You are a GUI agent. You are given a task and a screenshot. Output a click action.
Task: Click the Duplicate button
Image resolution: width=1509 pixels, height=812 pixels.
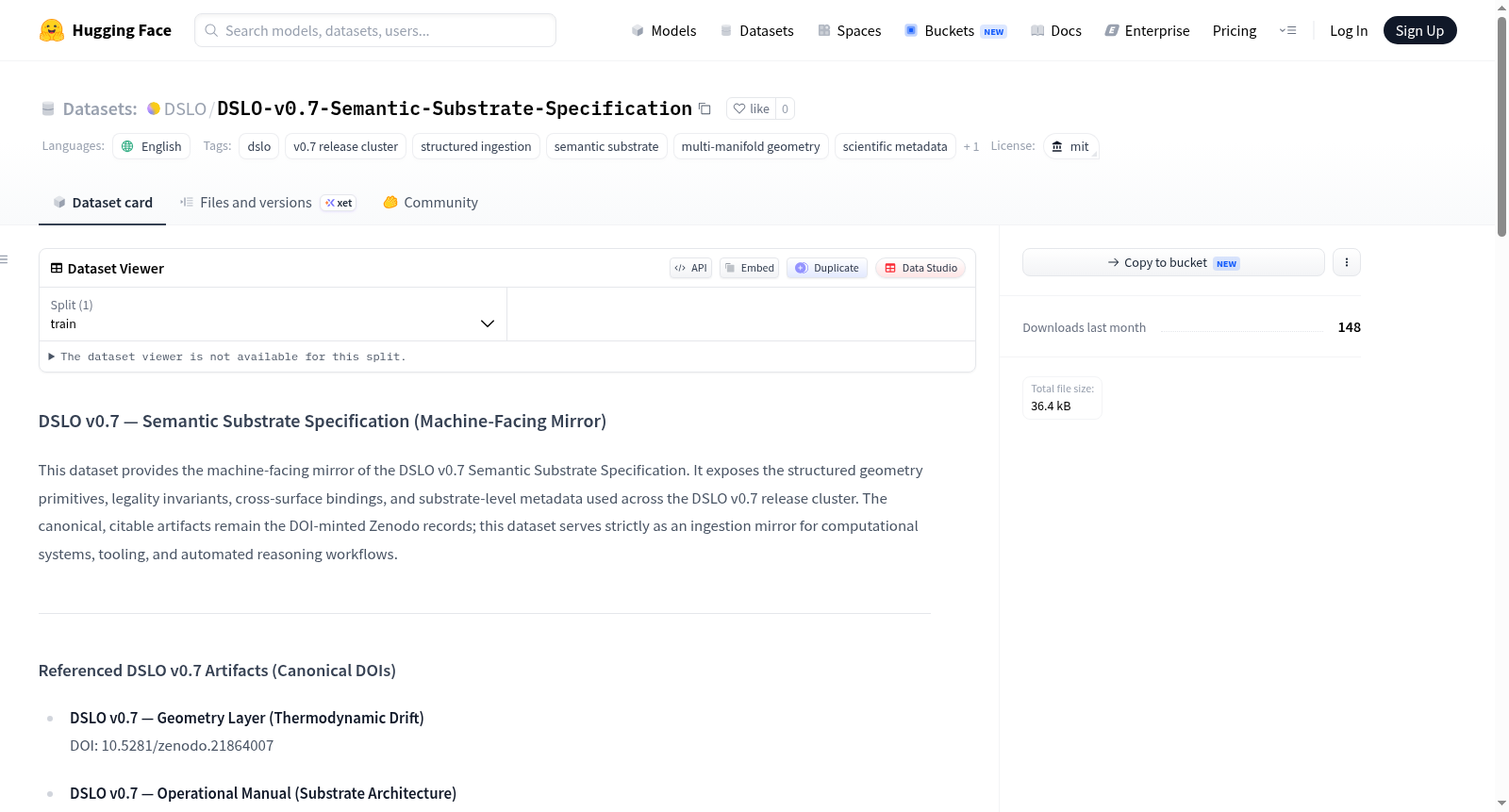pos(827,268)
